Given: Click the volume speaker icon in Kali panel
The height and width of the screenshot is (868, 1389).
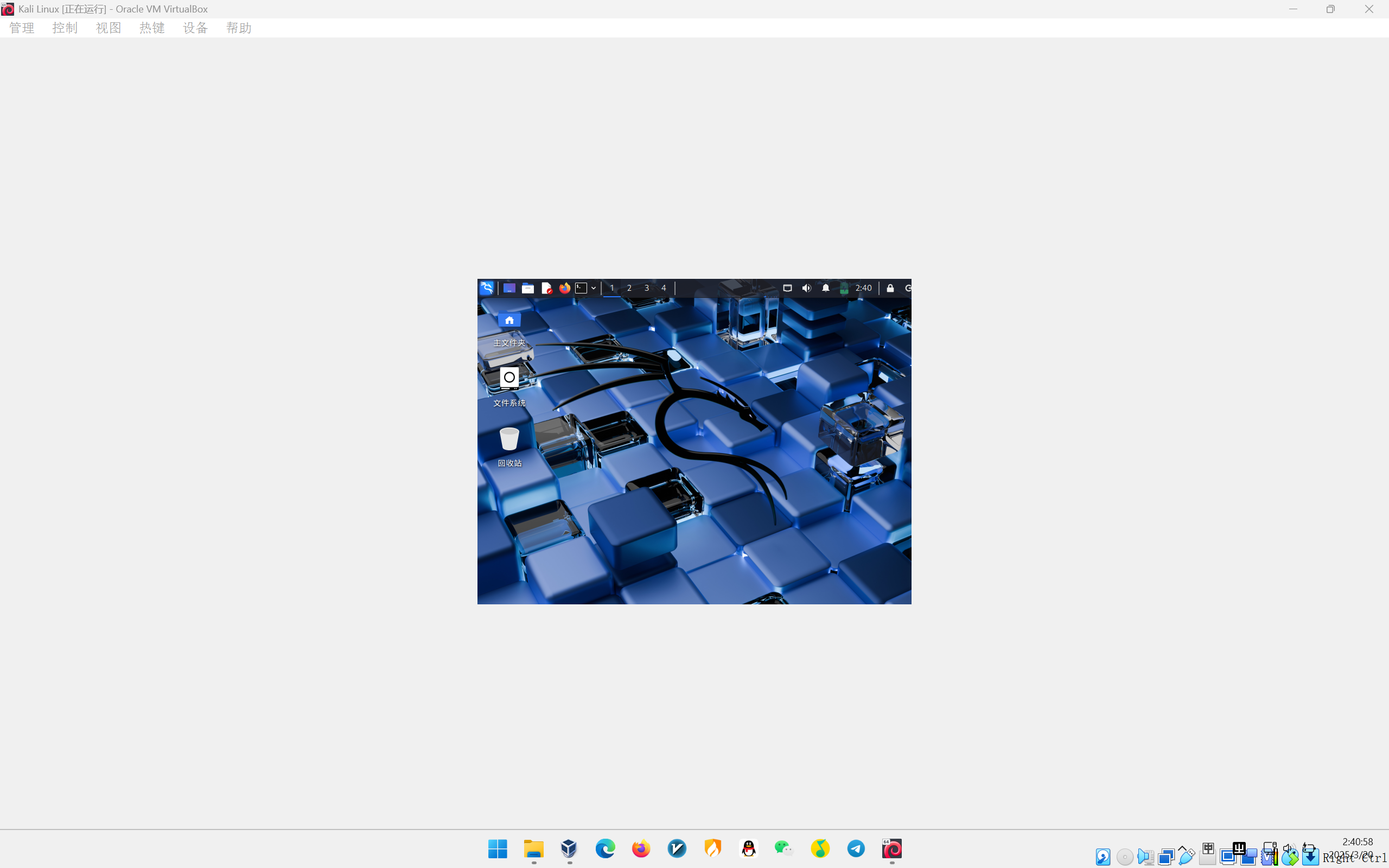Looking at the screenshot, I should [806, 288].
